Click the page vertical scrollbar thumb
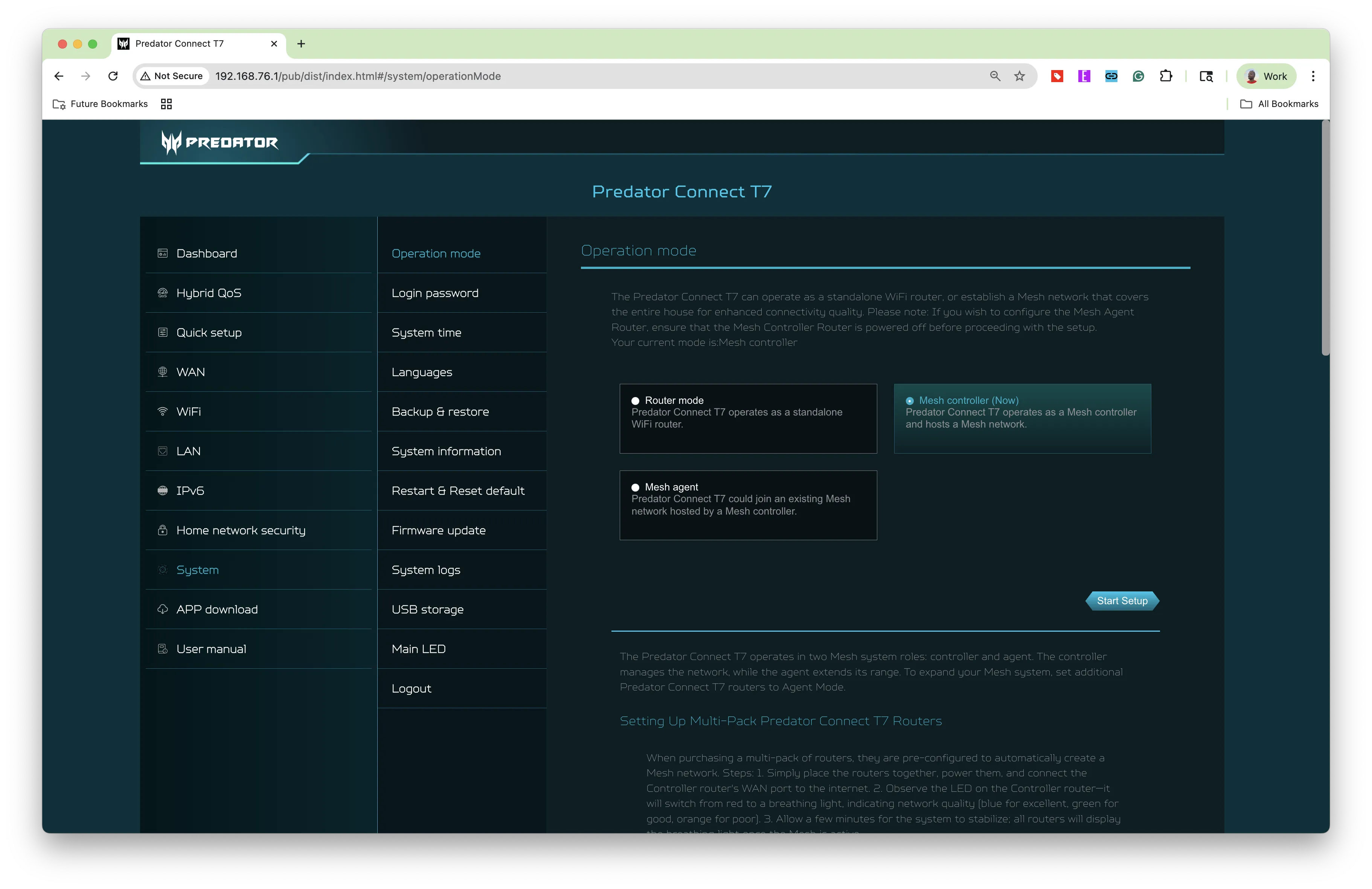The height and width of the screenshot is (889, 1372). click(x=1325, y=238)
